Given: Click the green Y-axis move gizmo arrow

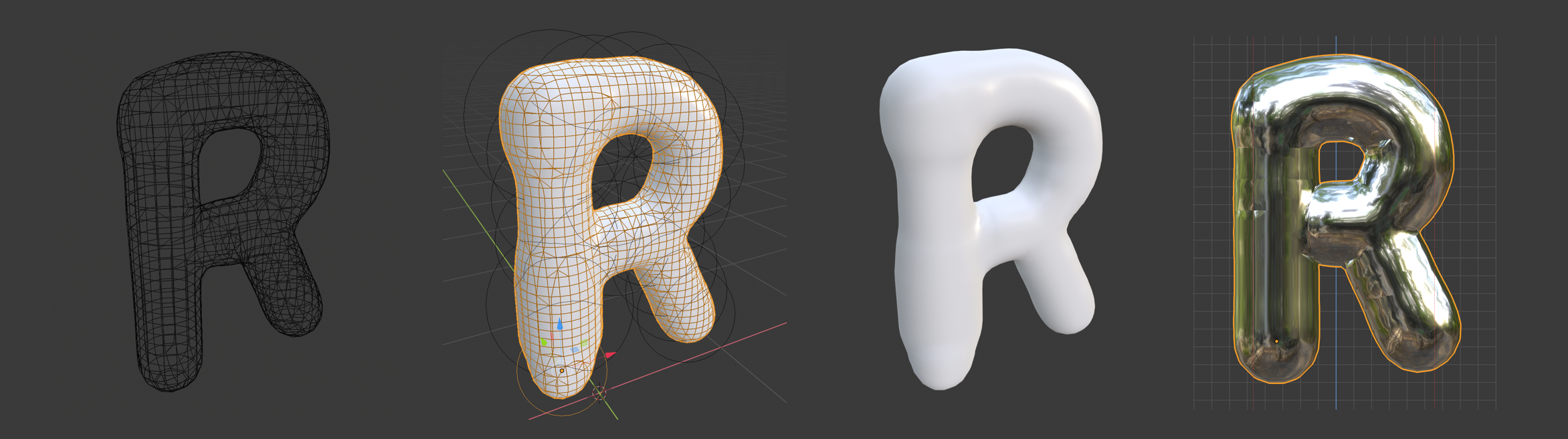Looking at the screenshot, I should pos(544,342).
